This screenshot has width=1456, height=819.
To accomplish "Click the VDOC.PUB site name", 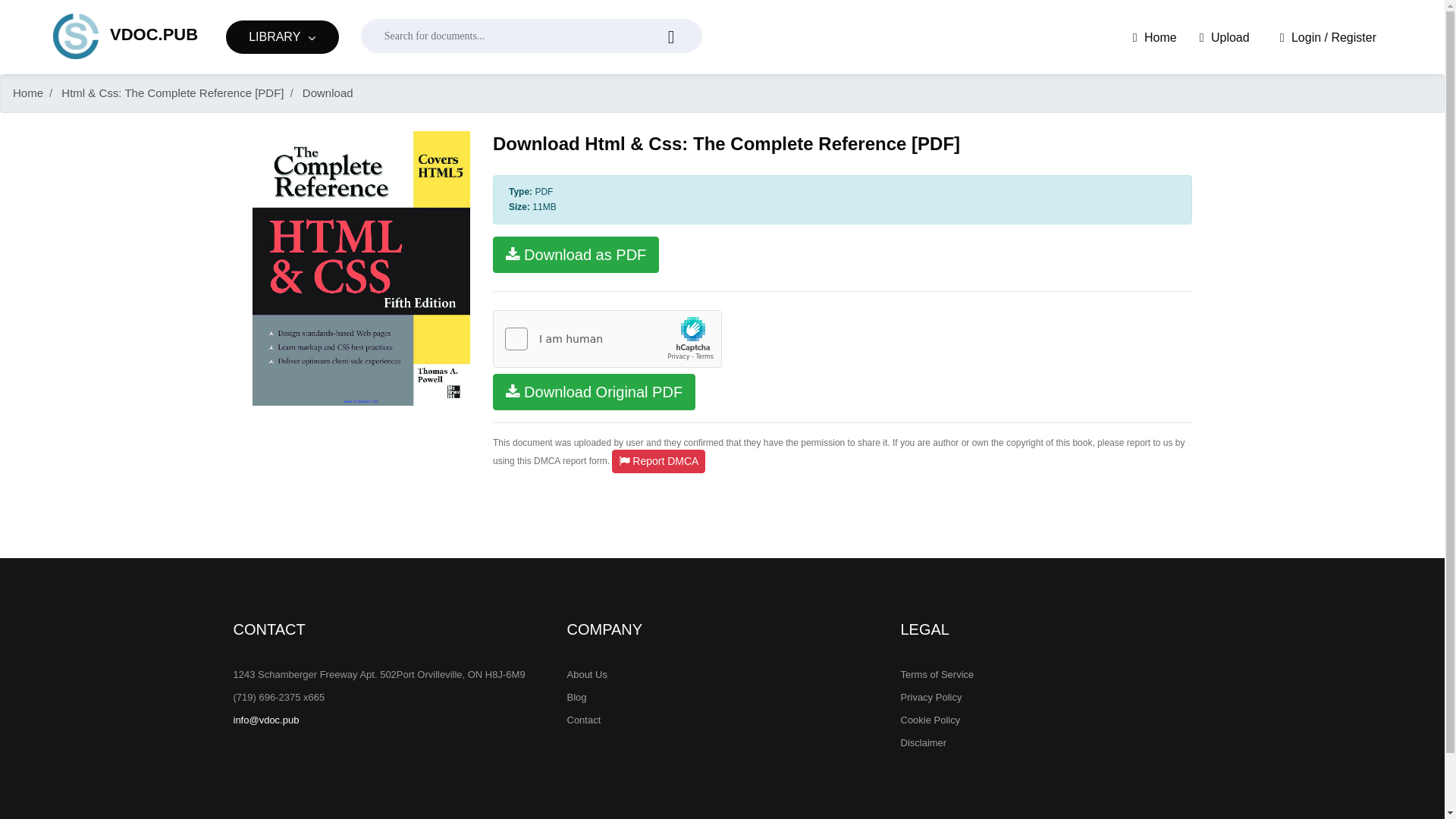I will click(x=154, y=35).
